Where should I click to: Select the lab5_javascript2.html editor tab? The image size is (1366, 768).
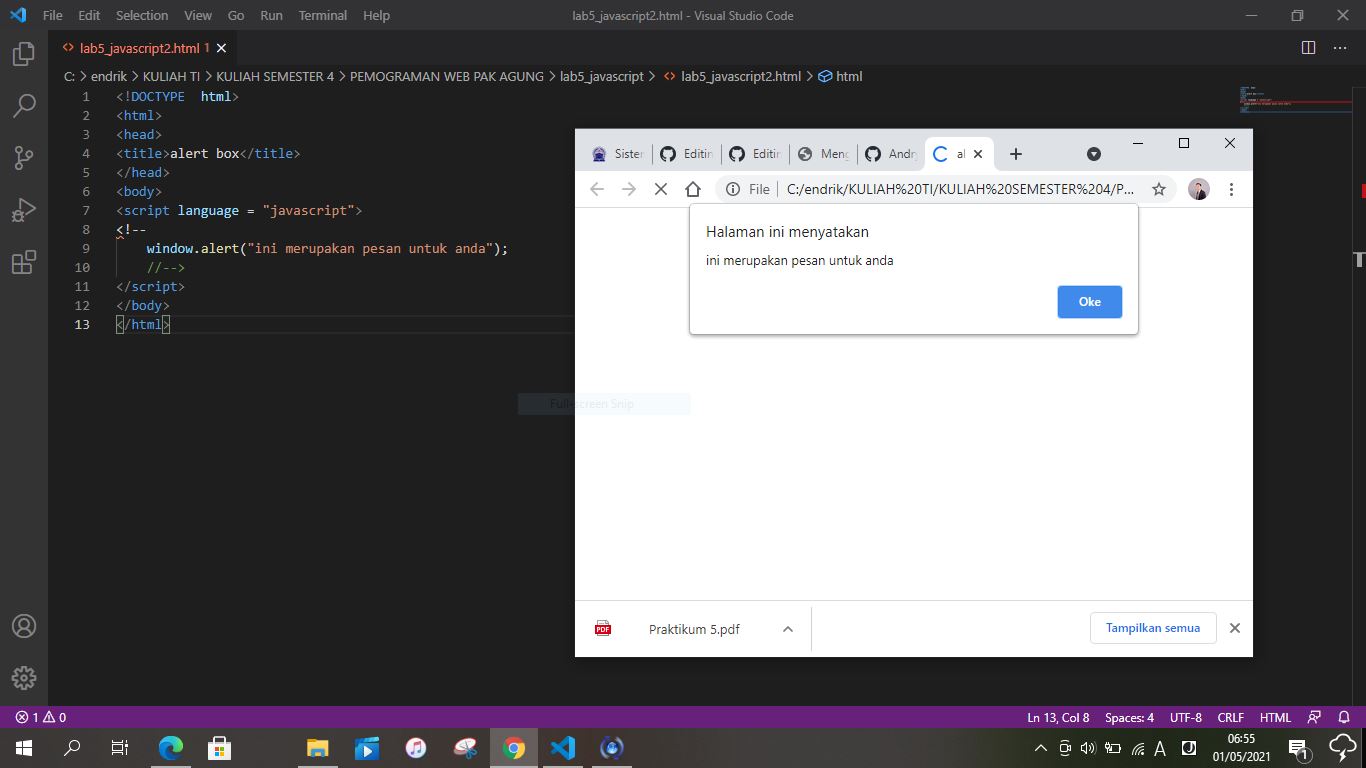141,47
